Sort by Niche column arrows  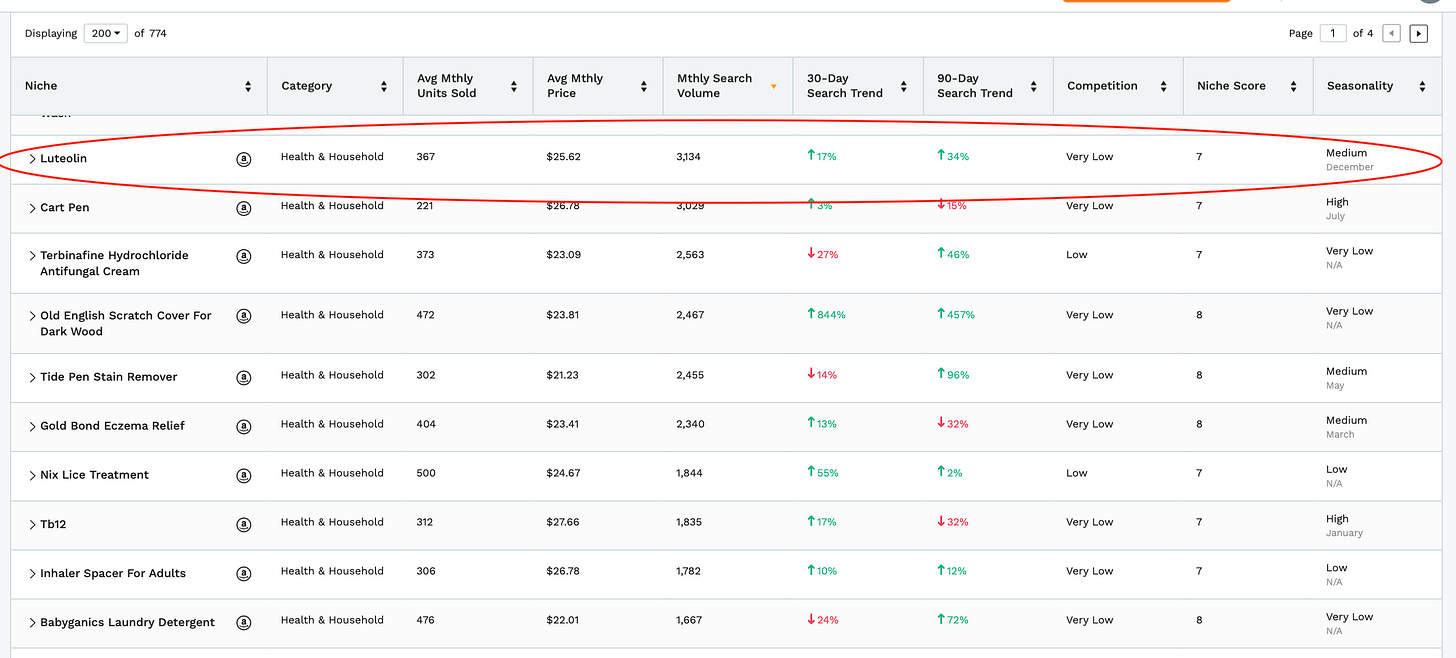tap(248, 87)
